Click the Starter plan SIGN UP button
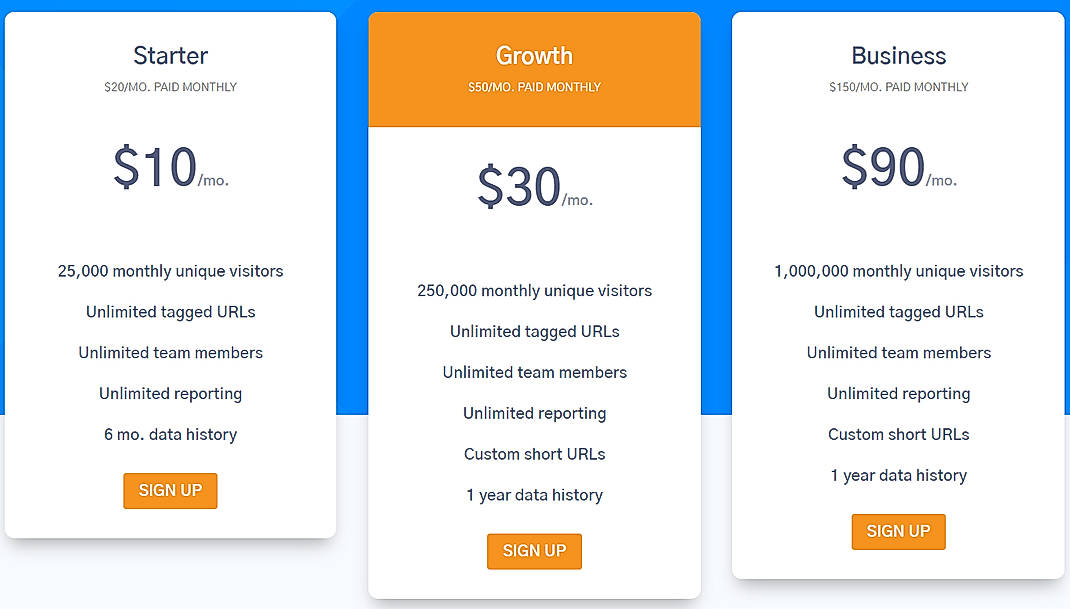Viewport: 1070px width, 609px height. point(170,491)
